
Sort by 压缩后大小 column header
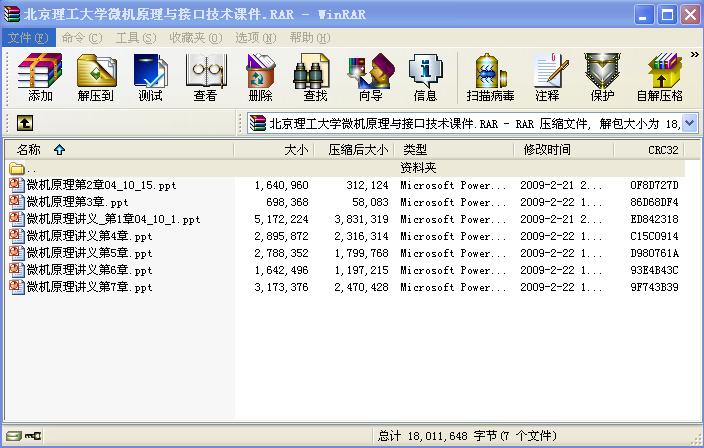pyautogui.click(x=354, y=149)
